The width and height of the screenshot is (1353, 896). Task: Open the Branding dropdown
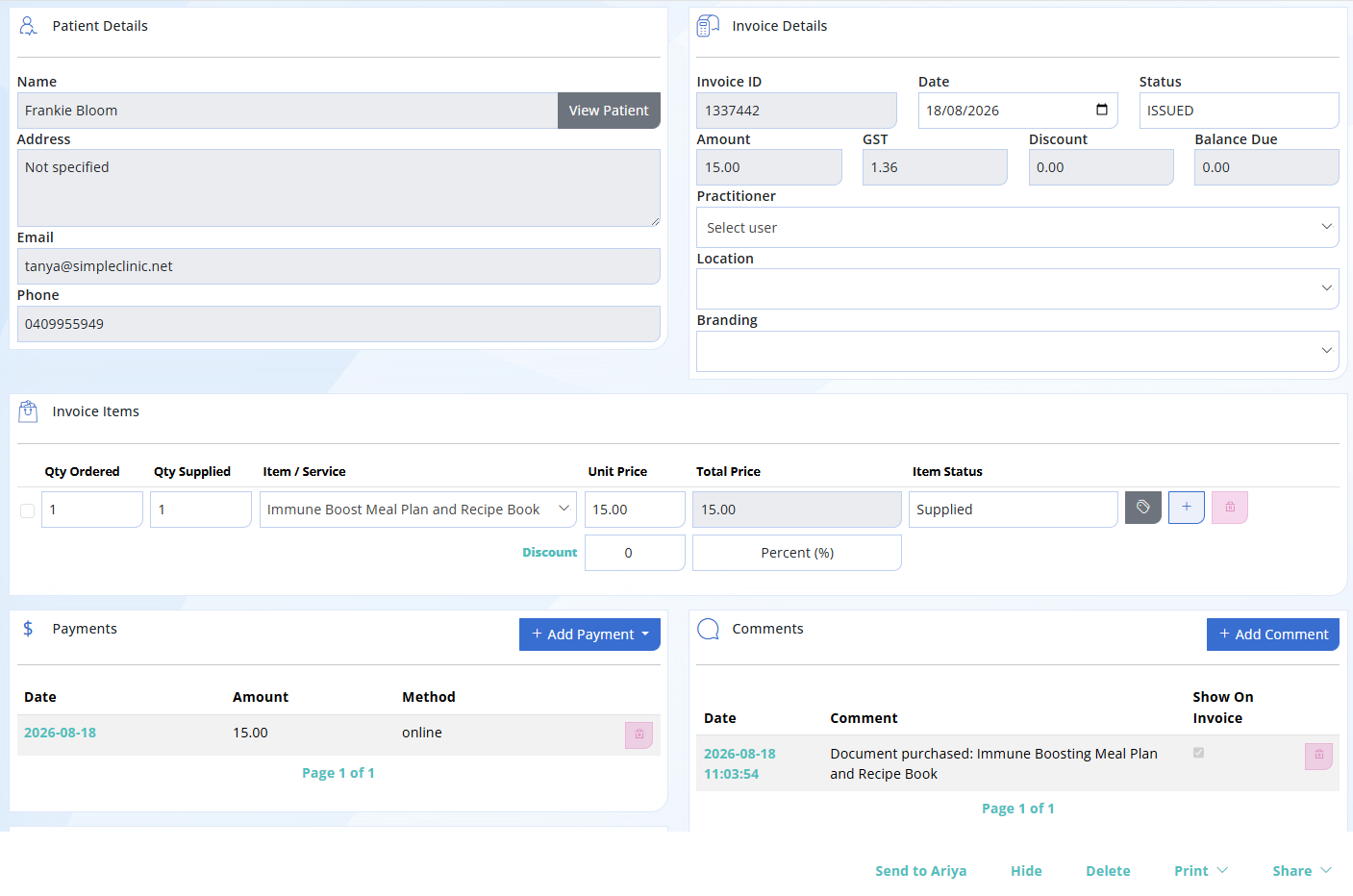point(1017,351)
